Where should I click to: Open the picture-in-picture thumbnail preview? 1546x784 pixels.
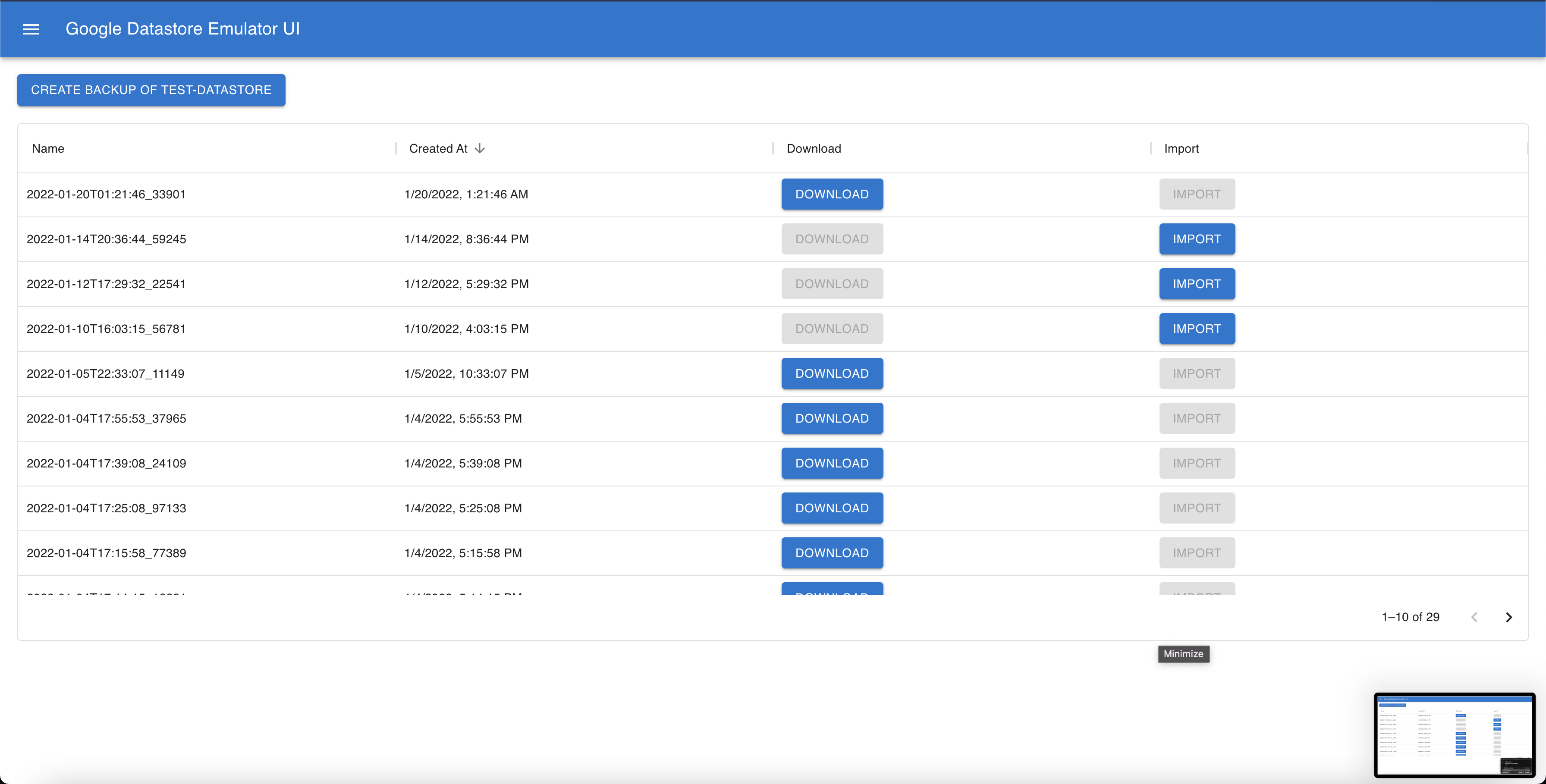point(1454,735)
